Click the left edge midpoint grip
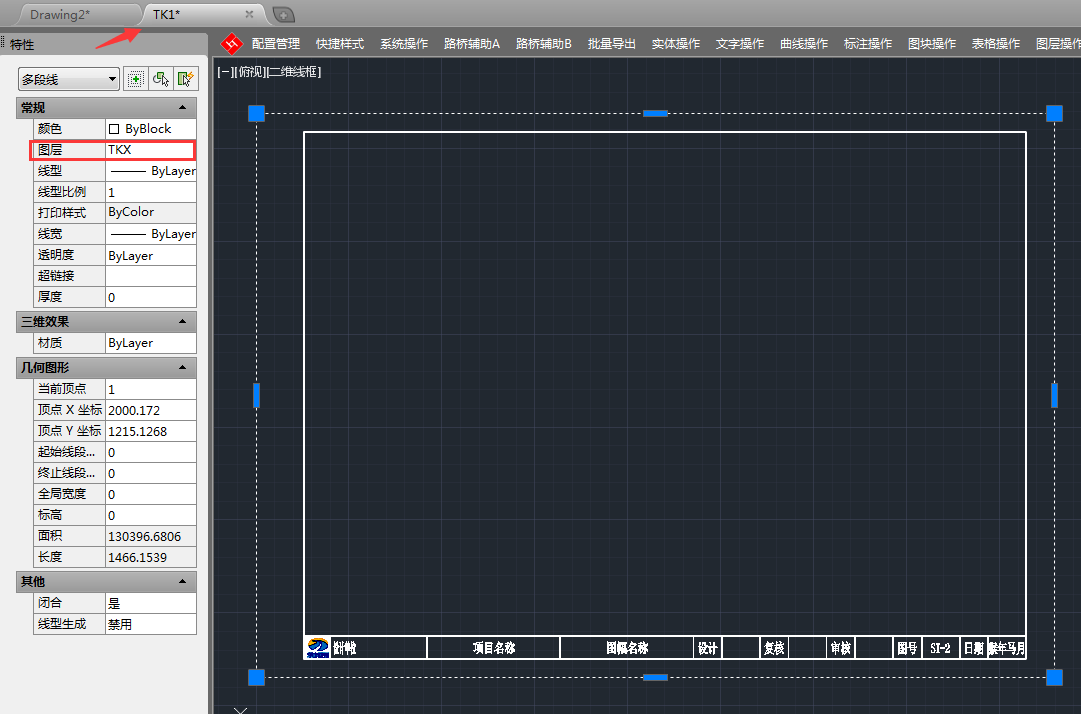This screenshot has width=1081, height=714. pyautogui.click(x=256, y=396)
